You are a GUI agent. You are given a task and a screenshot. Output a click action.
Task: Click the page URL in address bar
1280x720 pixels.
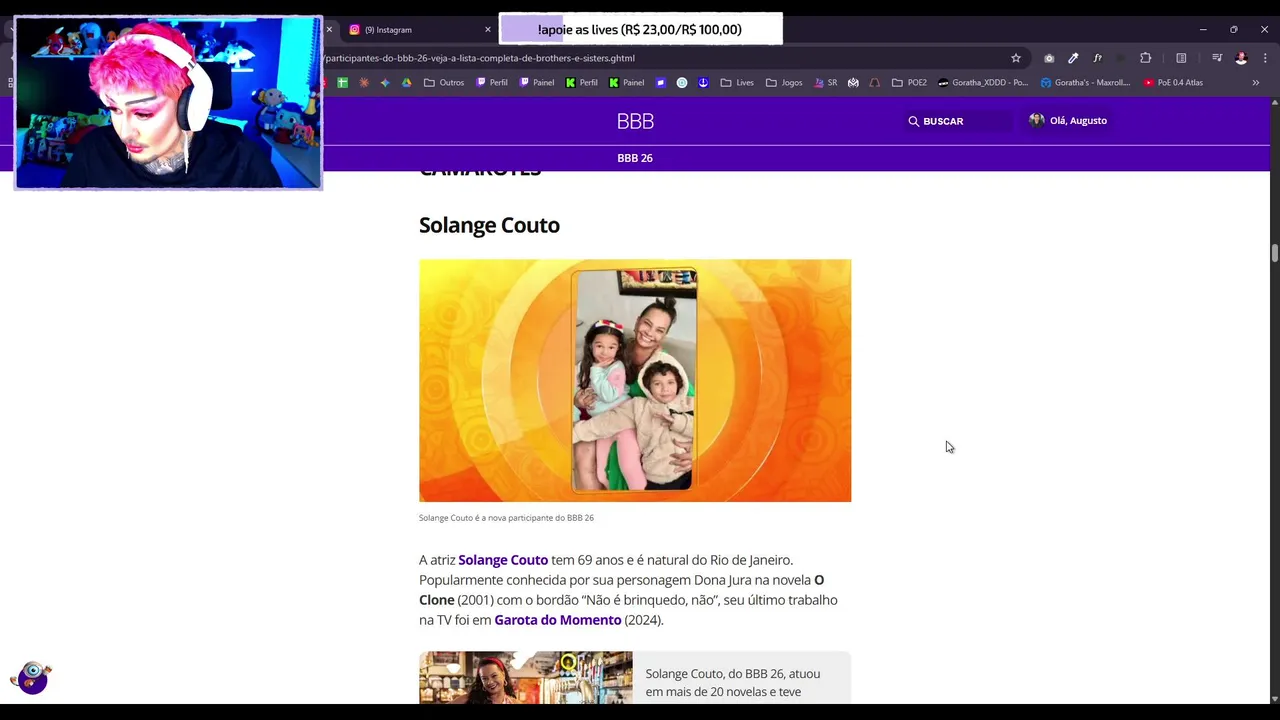coord(480,58)
